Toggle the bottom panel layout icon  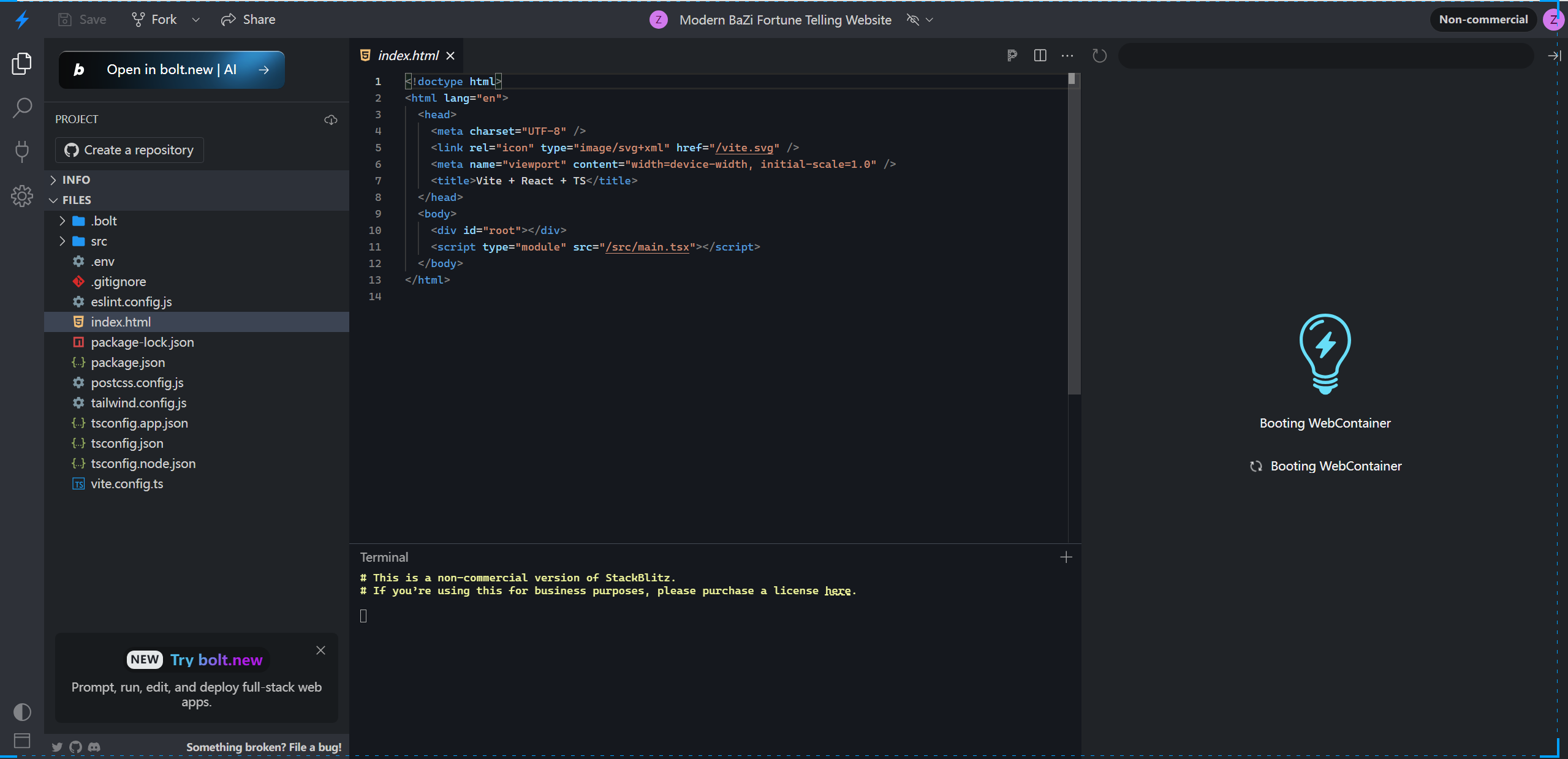(22, 741)
